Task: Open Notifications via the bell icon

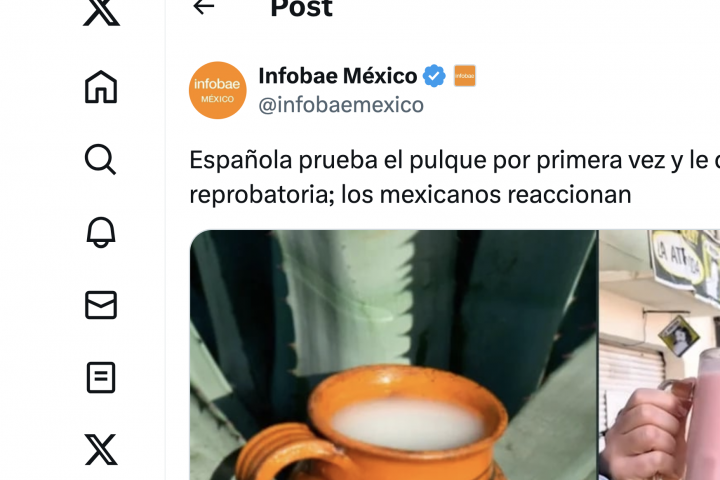Action: point(101,232)
